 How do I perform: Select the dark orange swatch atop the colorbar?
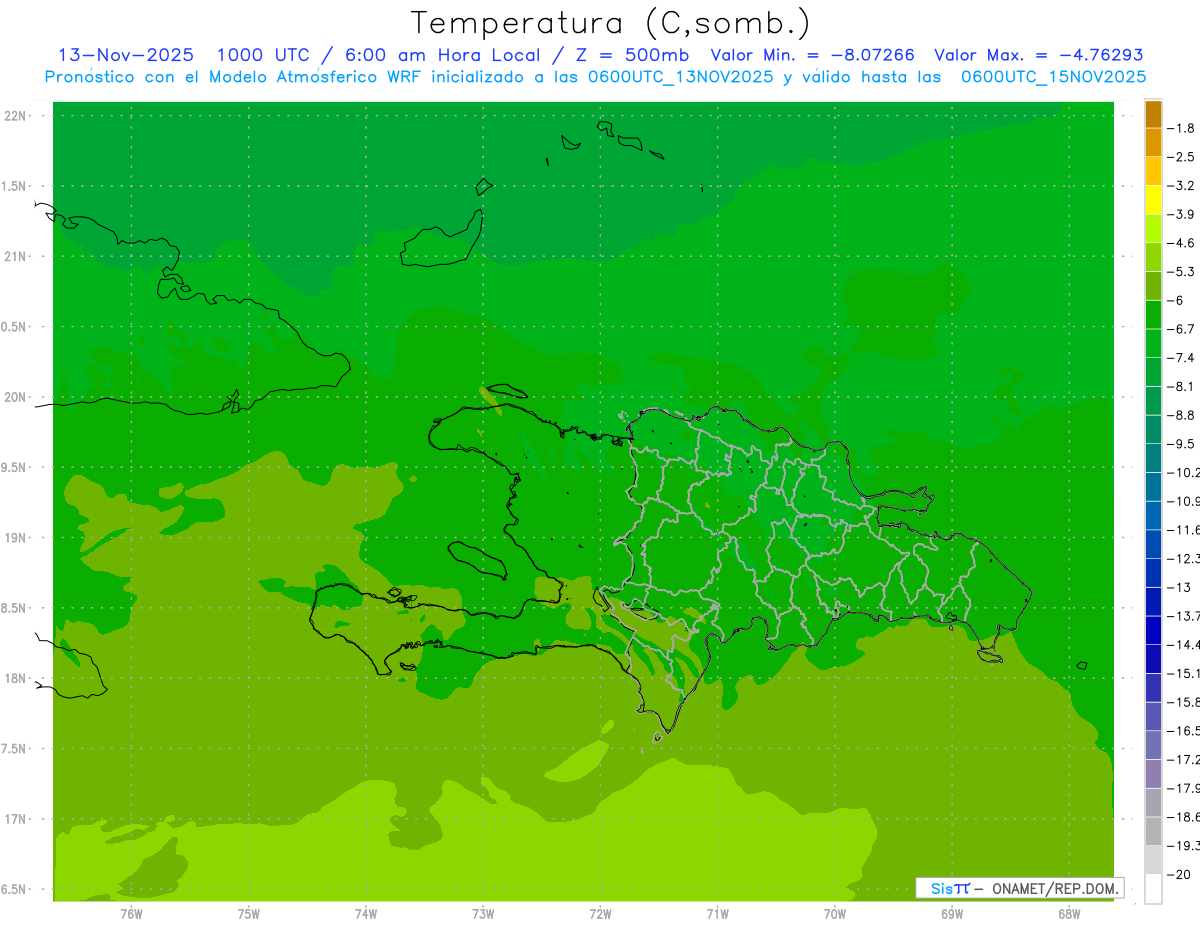1153,114
